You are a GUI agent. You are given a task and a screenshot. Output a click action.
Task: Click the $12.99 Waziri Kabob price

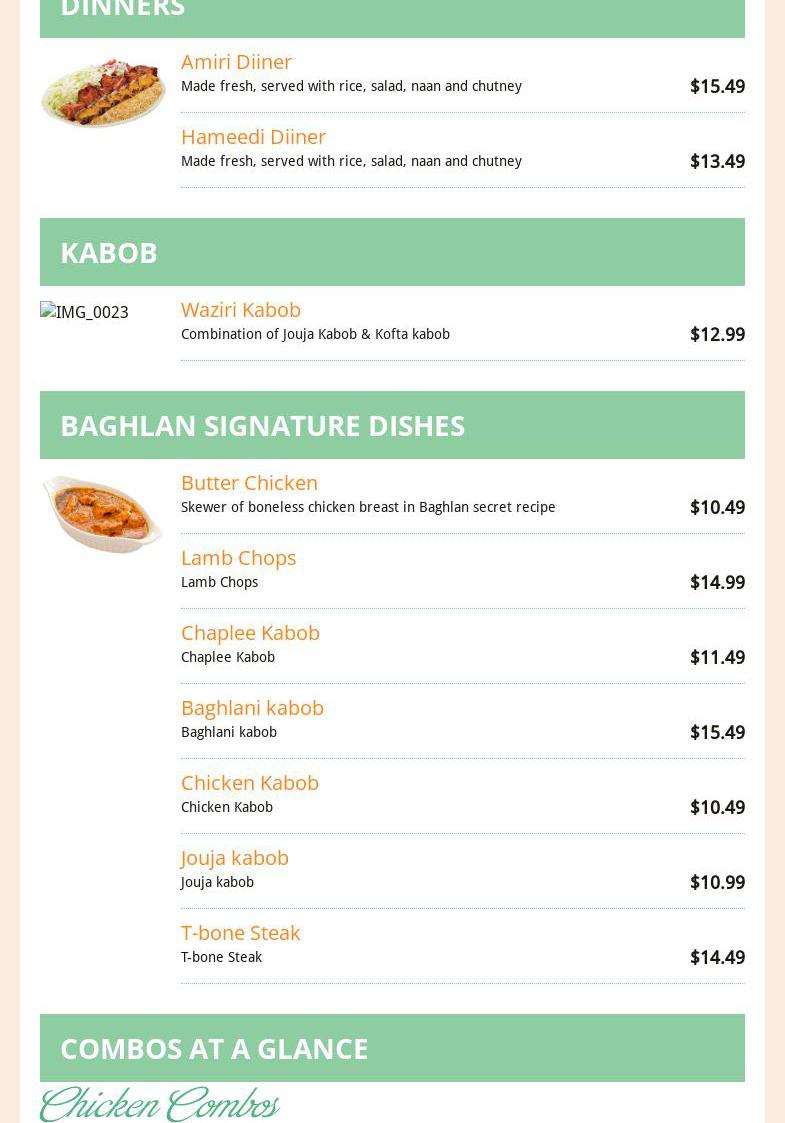[717, 335]
